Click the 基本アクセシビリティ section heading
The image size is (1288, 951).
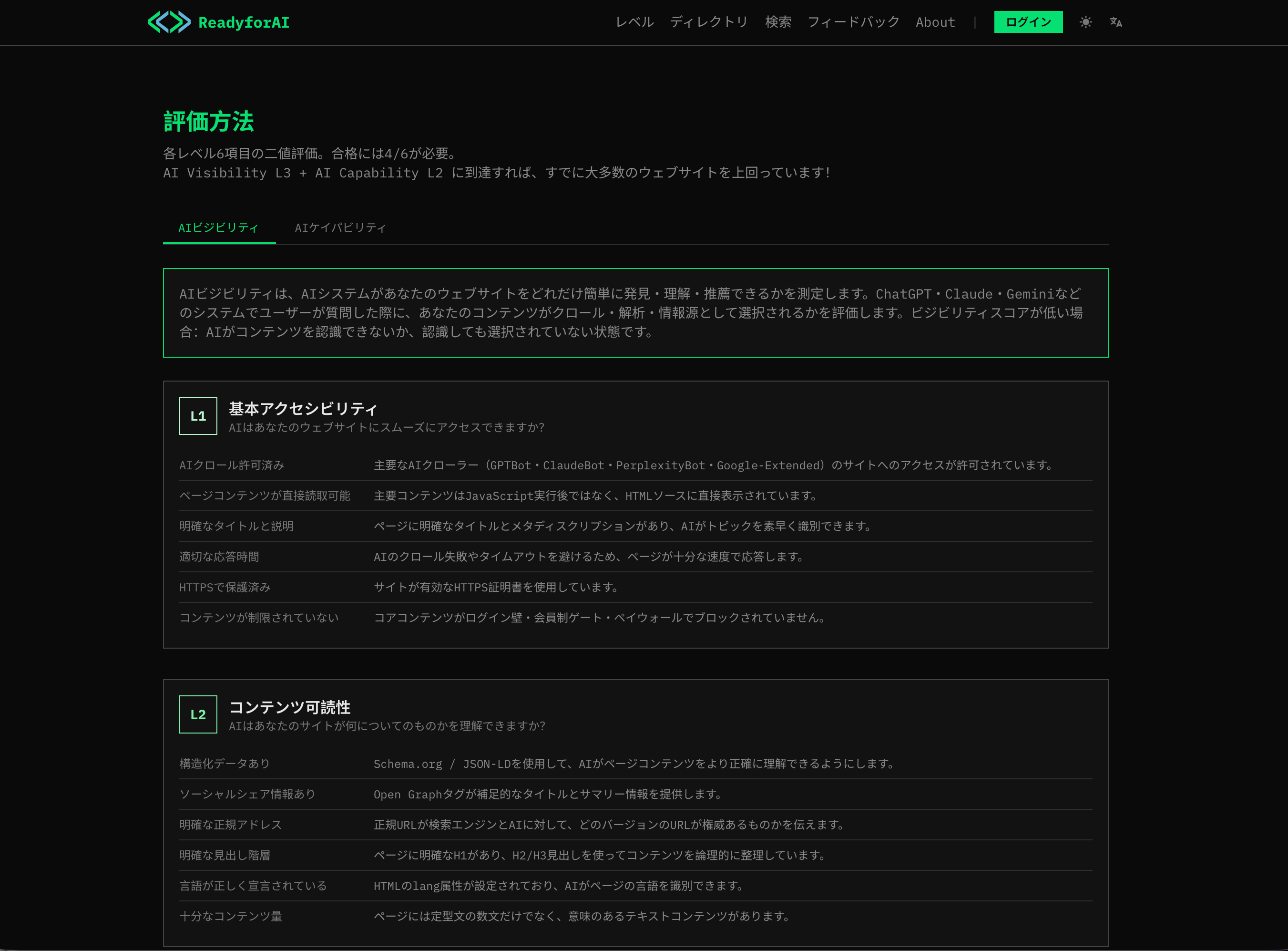(303, 409)
